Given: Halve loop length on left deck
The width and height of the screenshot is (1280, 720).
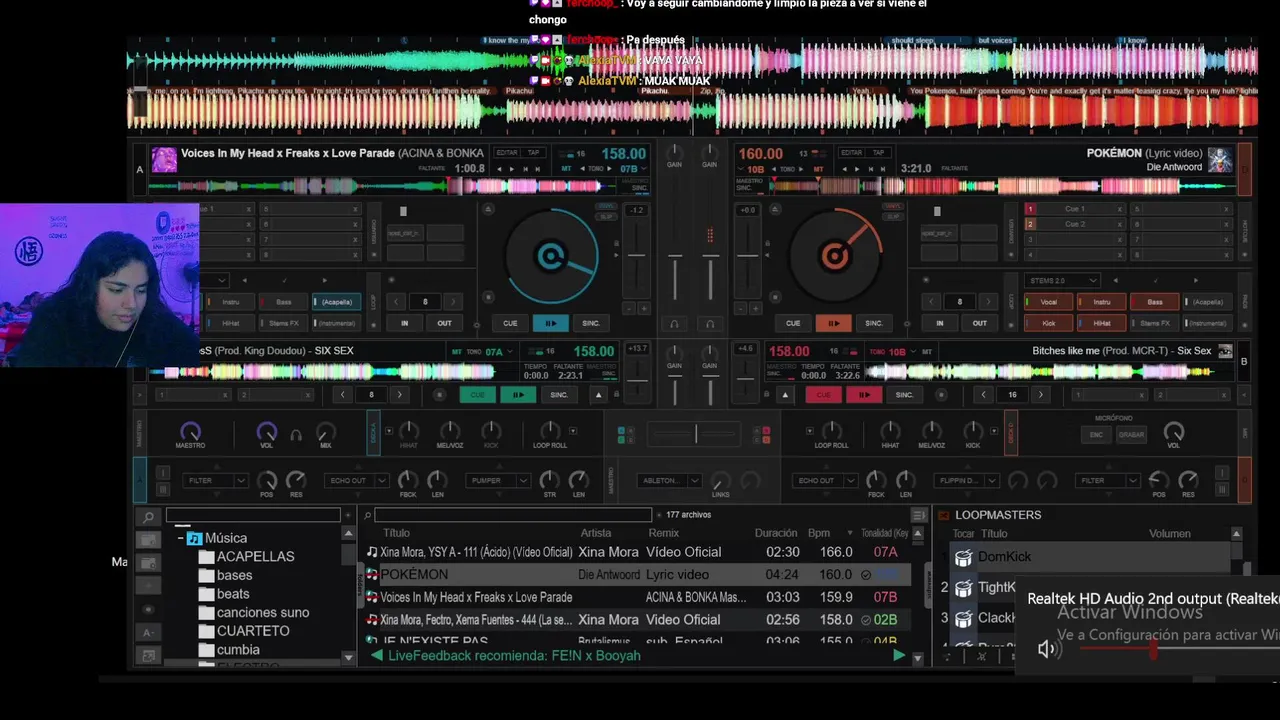Looking at the screenshot, I should tap(397, 302).
